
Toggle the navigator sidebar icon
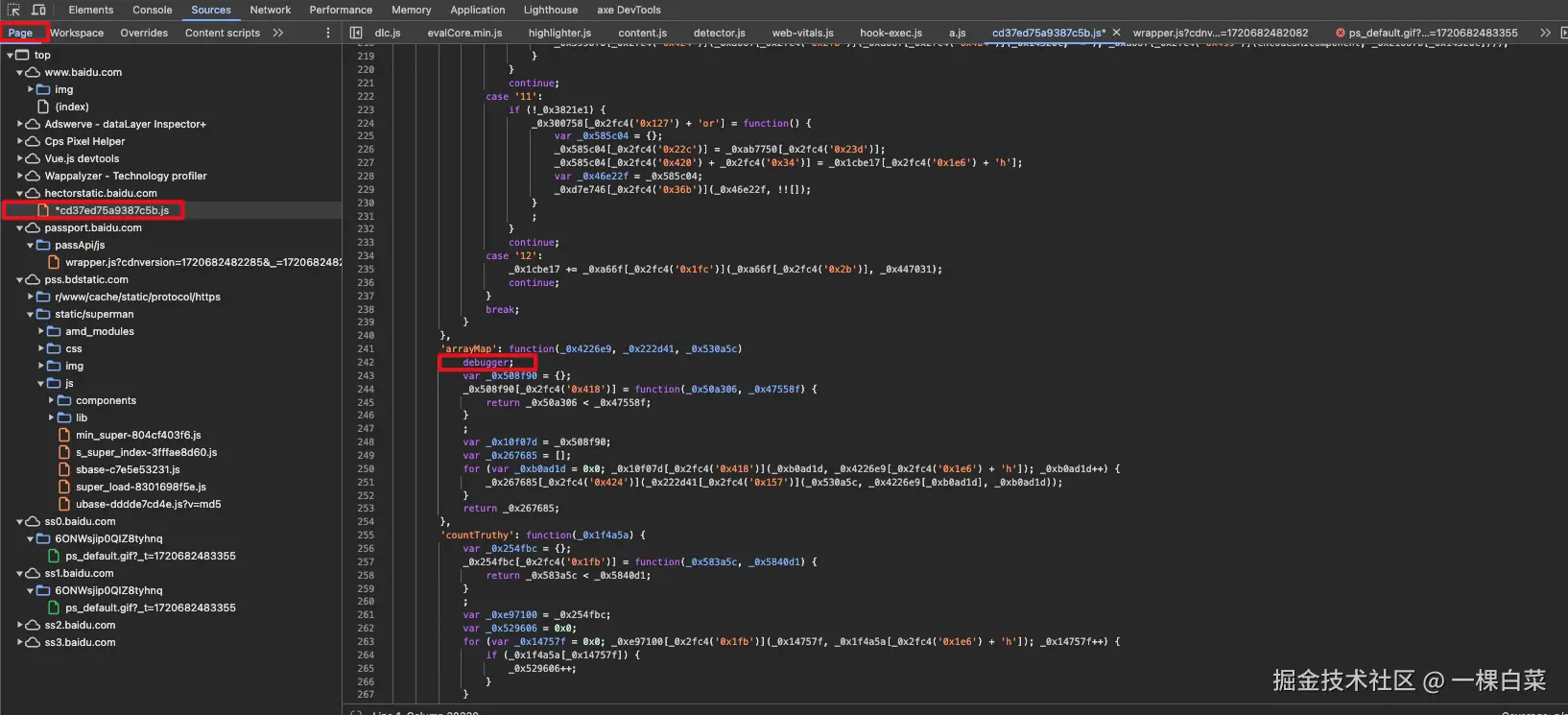tap(356, 33)
